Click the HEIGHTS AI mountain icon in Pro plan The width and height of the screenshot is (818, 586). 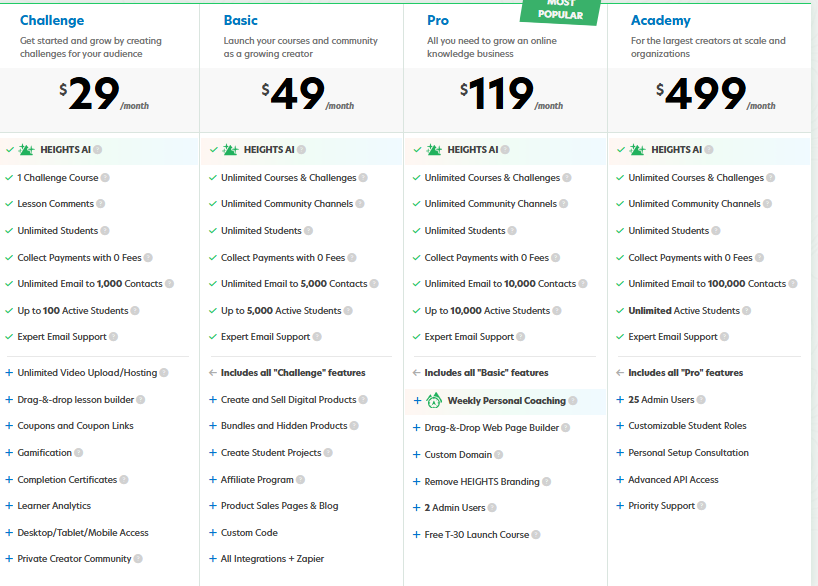click(x=434, y=150)
